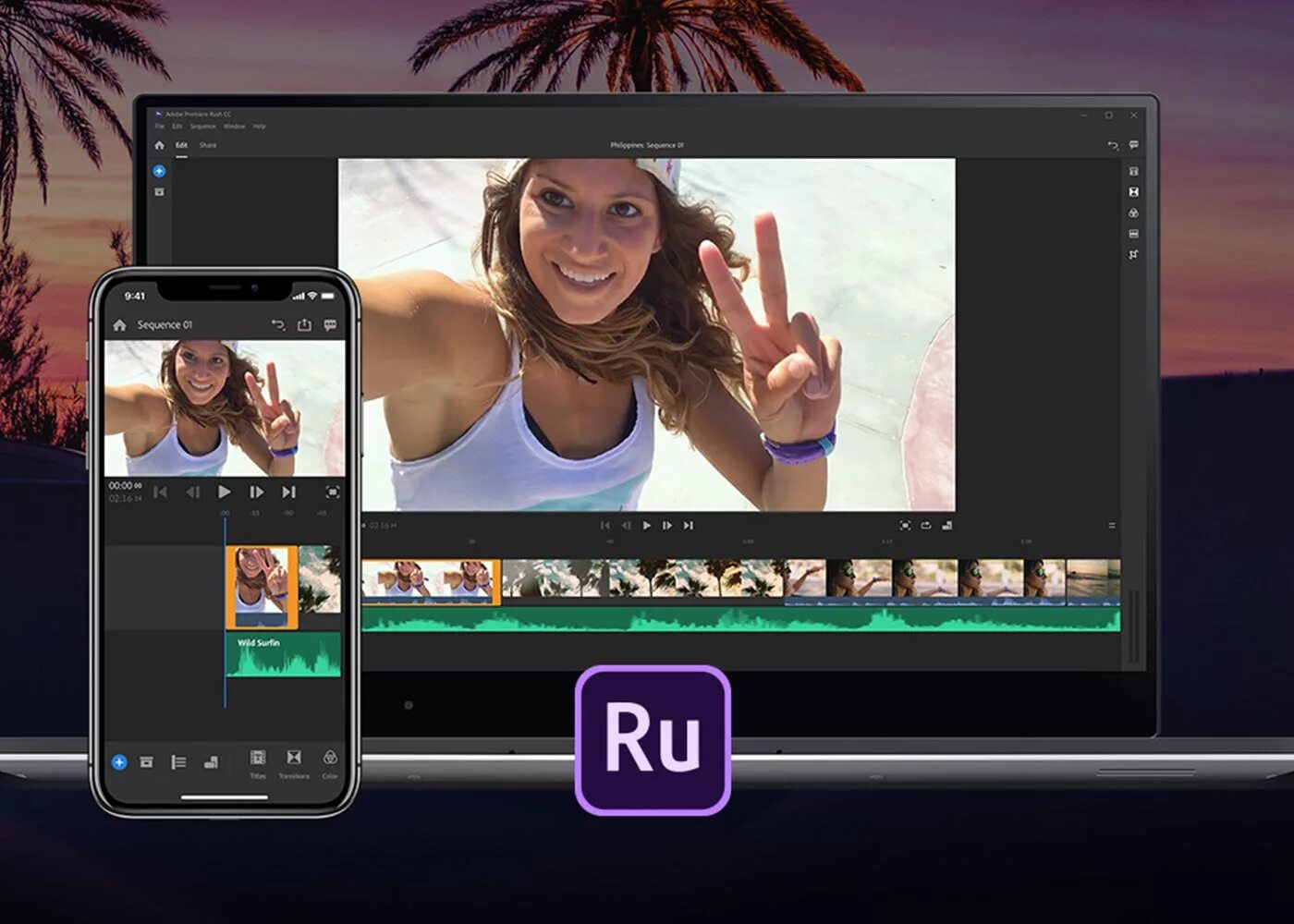Play the sequence on the phone
Viewport: 1294px width, 924px height.
point(224,492)
